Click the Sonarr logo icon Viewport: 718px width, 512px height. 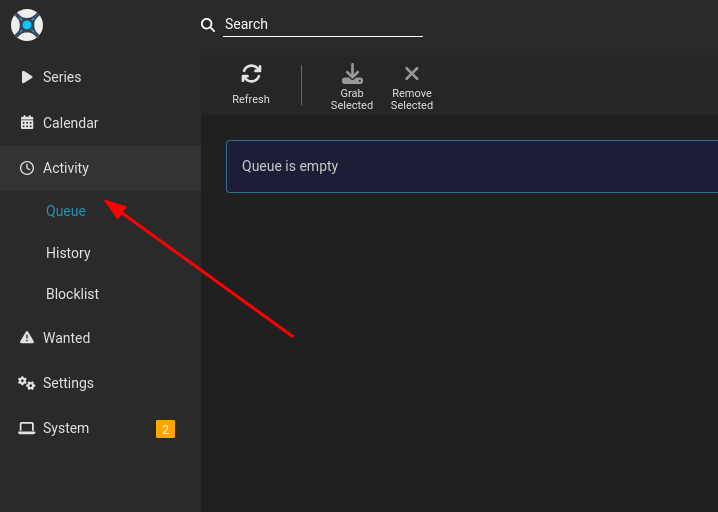tap(27, 25)
